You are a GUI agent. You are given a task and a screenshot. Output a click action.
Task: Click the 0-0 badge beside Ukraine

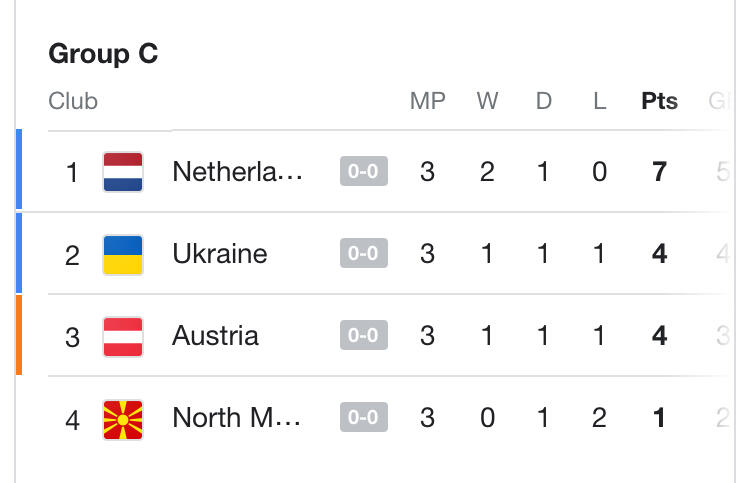coord(362,254)
